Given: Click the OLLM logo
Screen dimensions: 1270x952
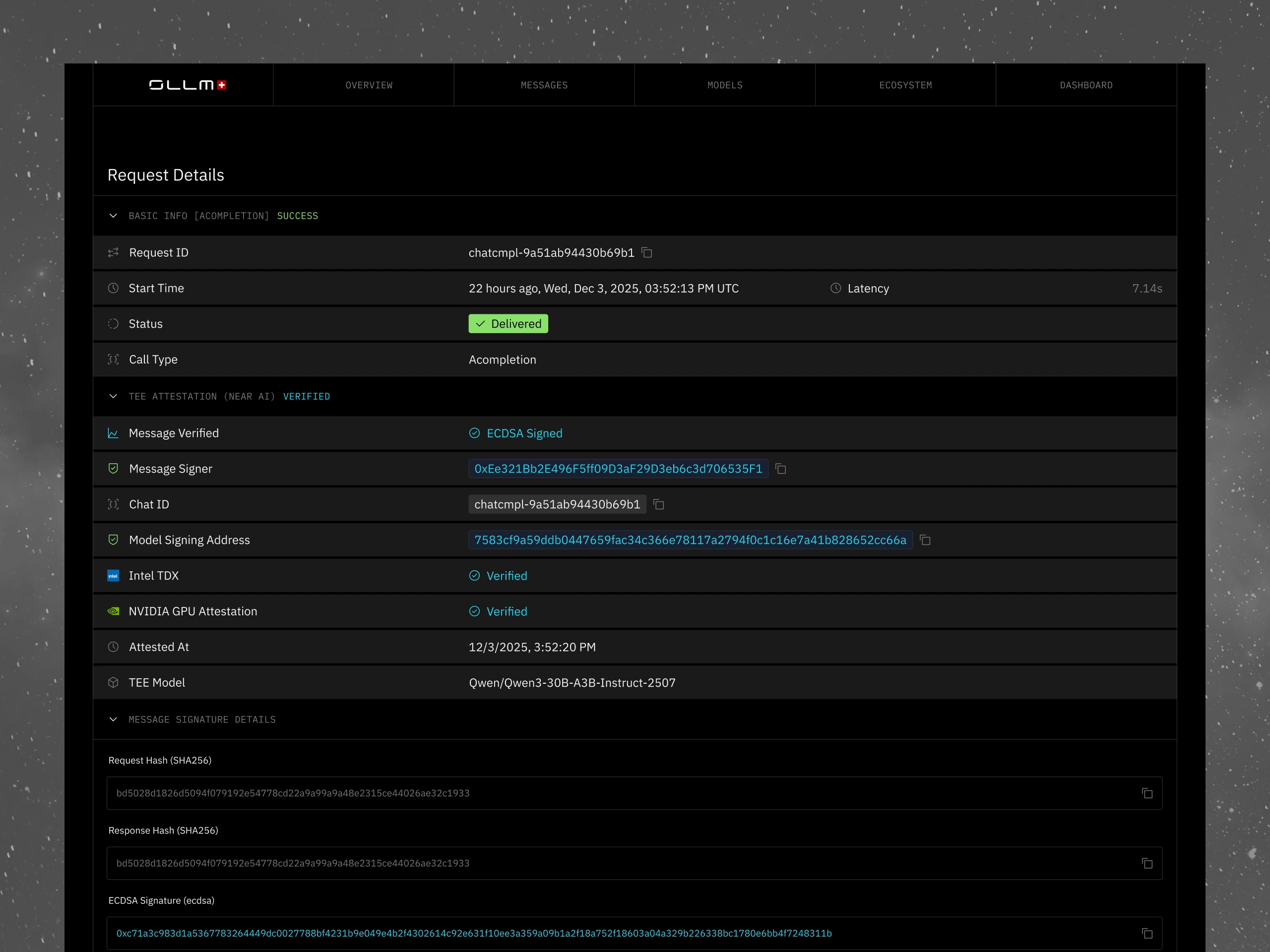Looking at the screenshot, I should (x=187, y=85).
